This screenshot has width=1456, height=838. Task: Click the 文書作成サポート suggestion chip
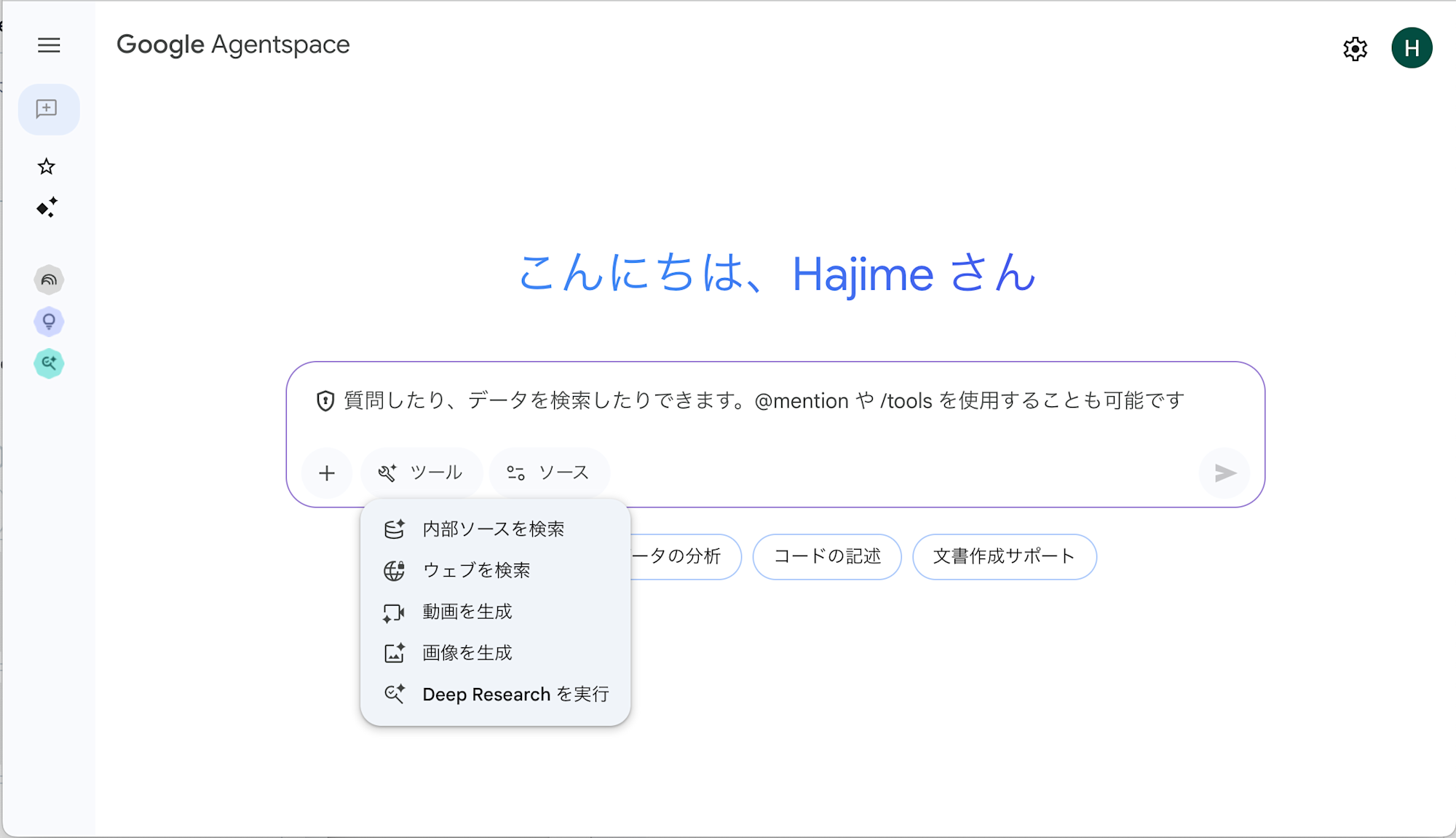pos(1005,557)
